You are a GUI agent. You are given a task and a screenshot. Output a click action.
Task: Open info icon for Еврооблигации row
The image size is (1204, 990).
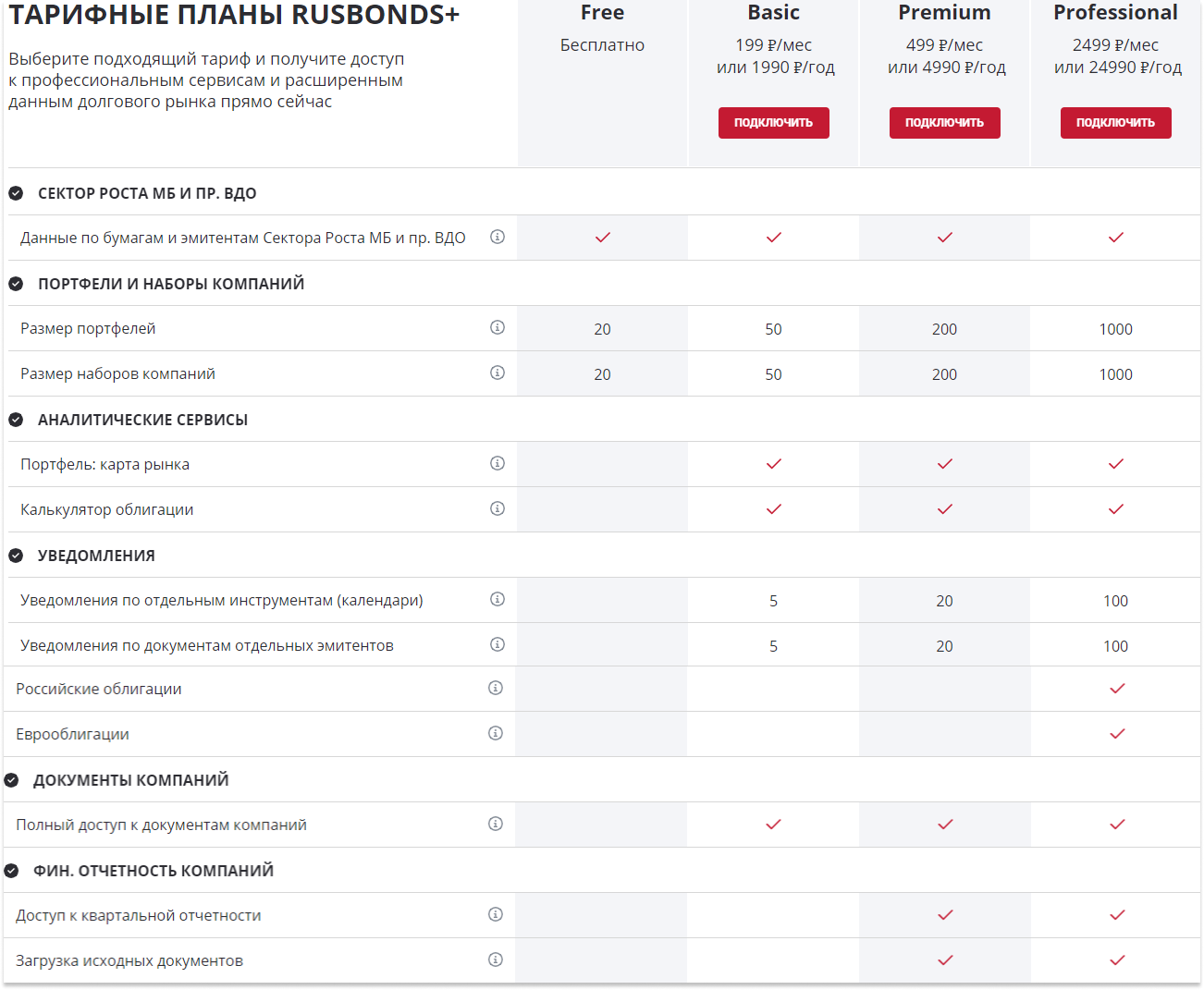click(x=496, y=733)
